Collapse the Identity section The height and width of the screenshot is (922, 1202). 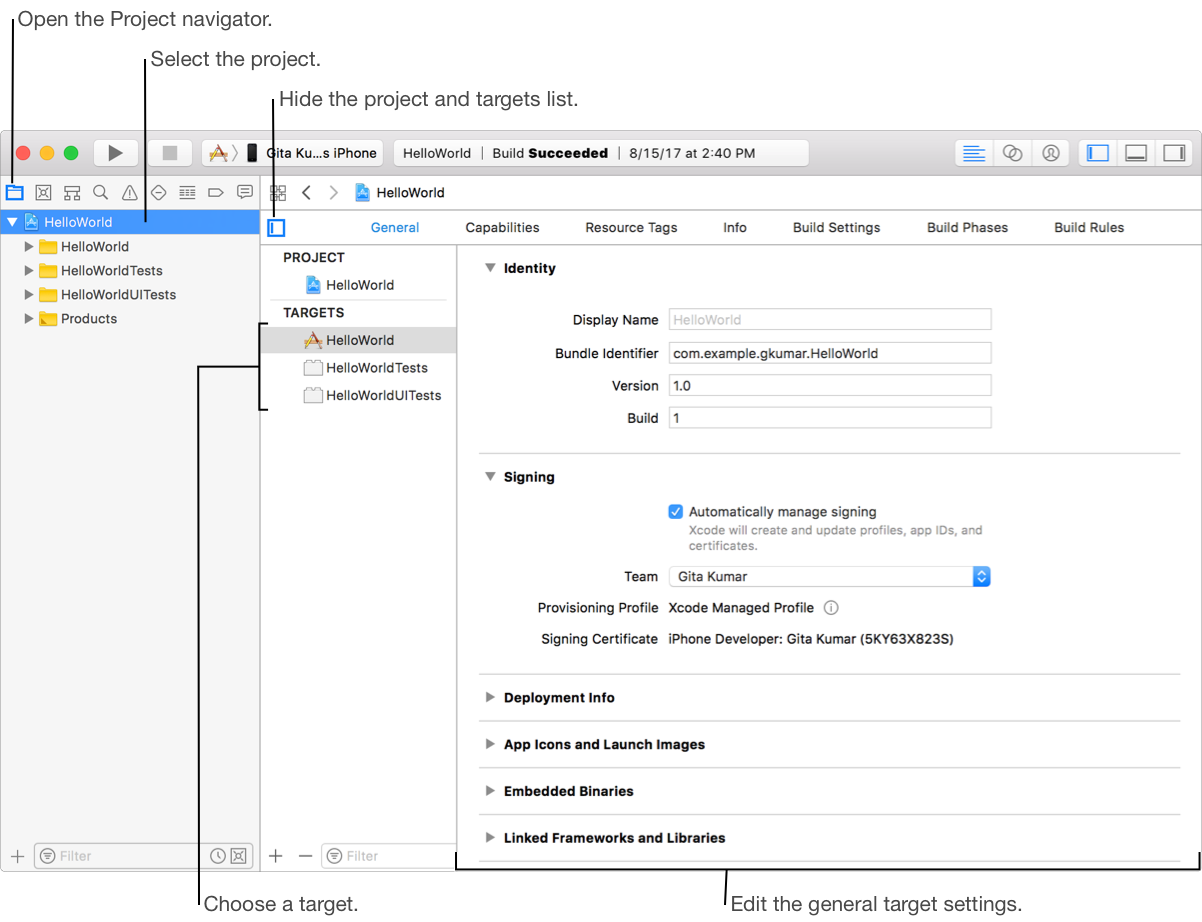tap(490, 268)
